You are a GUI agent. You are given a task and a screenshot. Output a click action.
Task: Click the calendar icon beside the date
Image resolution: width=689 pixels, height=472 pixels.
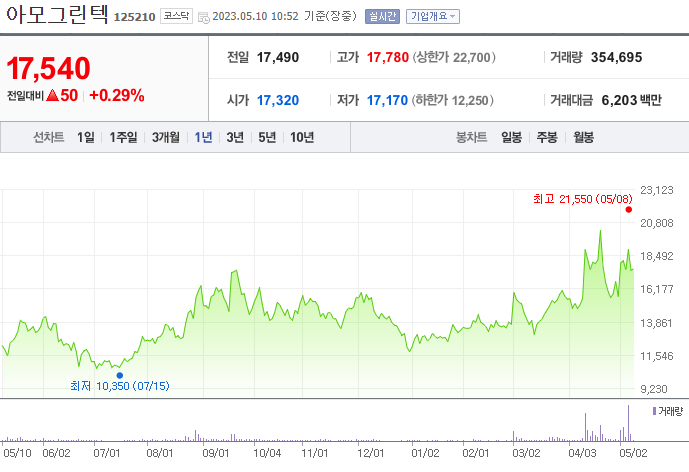(x=204, y=18)
